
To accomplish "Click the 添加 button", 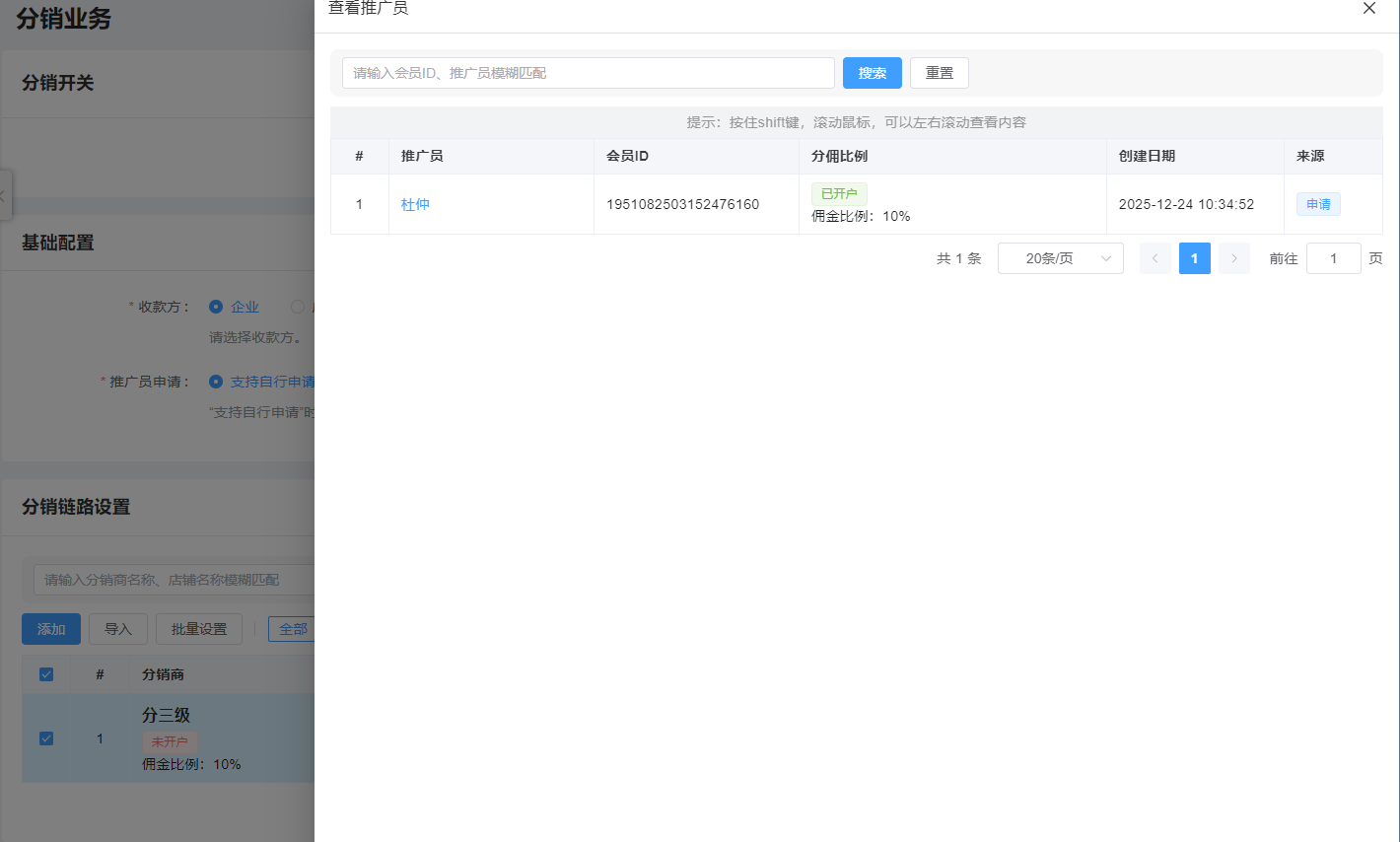I will pos(50,628).
